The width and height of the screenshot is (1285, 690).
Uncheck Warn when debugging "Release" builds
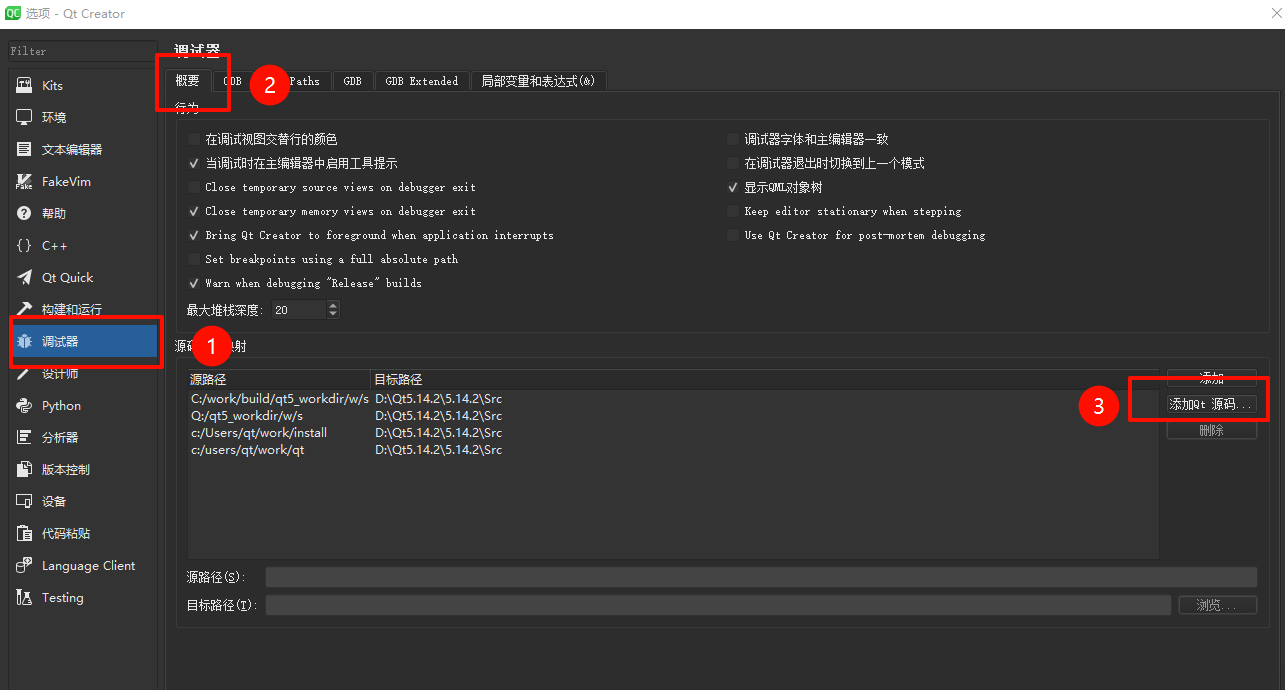pos(194,284)
